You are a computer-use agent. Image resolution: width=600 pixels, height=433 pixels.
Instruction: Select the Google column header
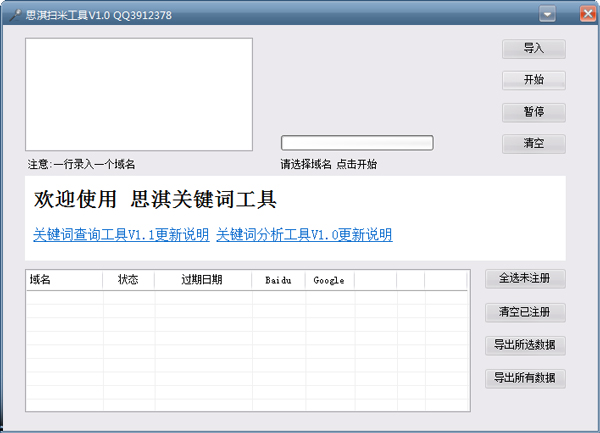(x=329, y=280)
